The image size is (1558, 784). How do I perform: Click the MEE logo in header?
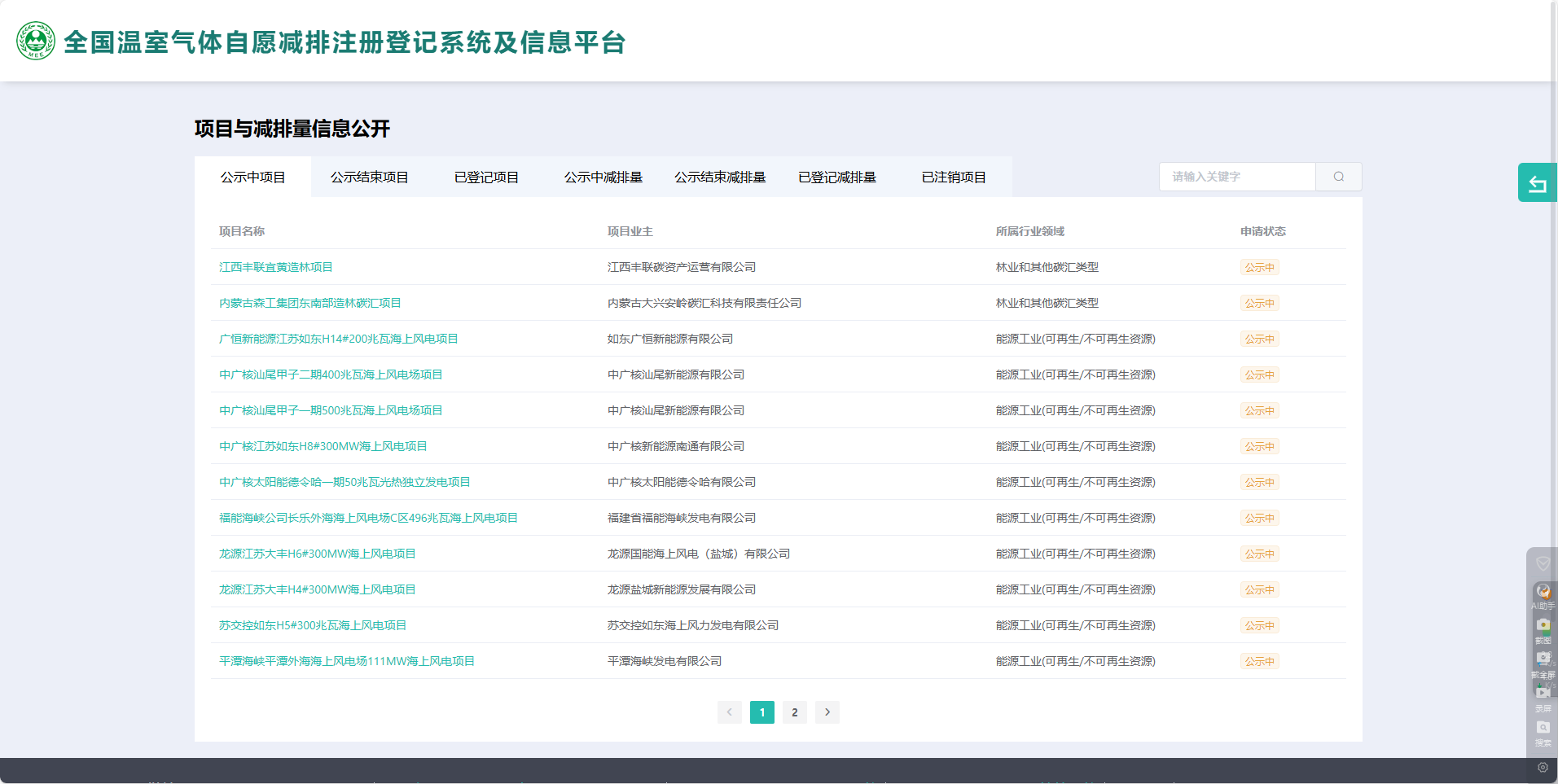coord(36,42)
